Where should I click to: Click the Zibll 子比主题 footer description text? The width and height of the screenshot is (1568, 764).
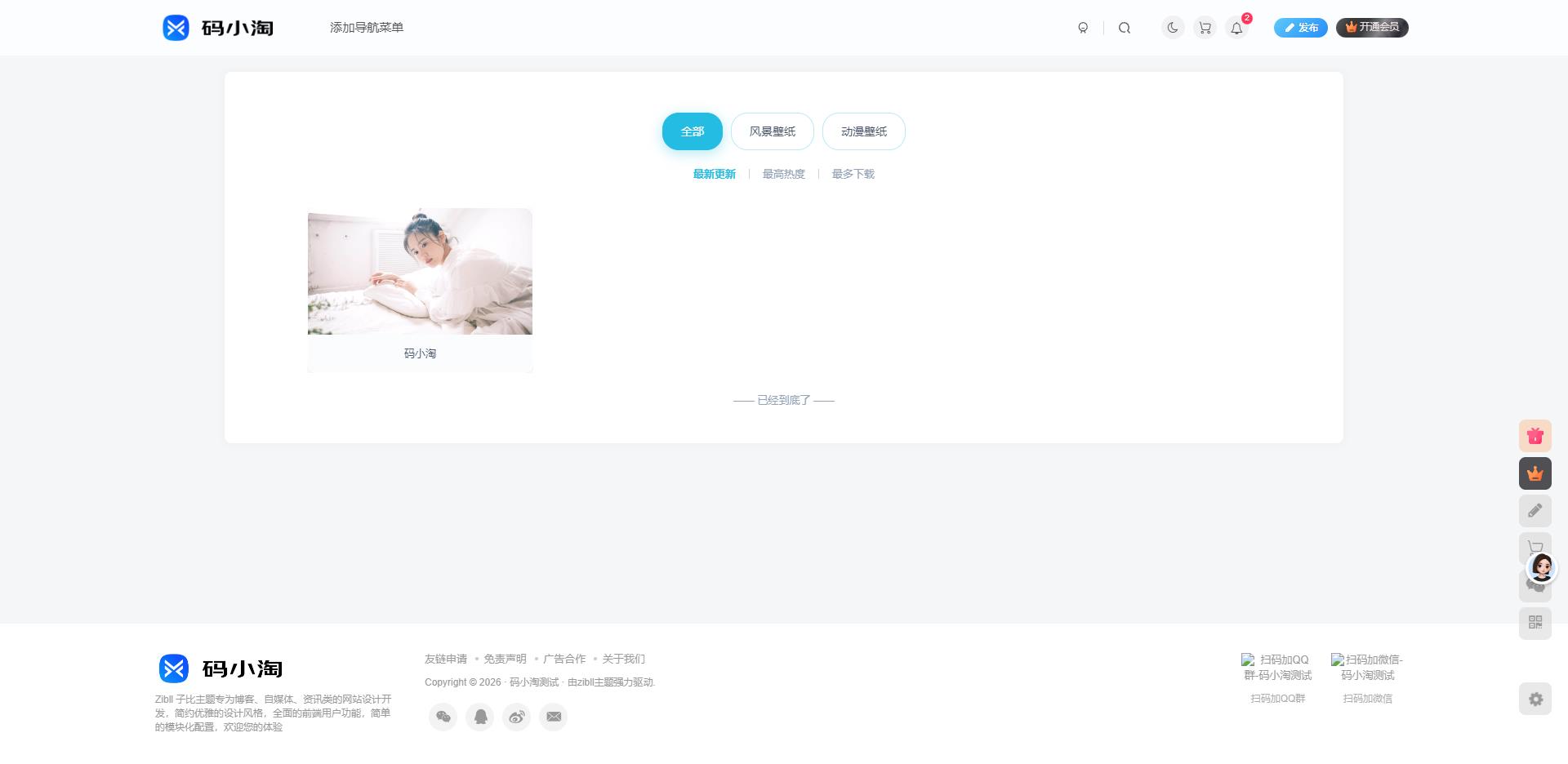(274, 713)
